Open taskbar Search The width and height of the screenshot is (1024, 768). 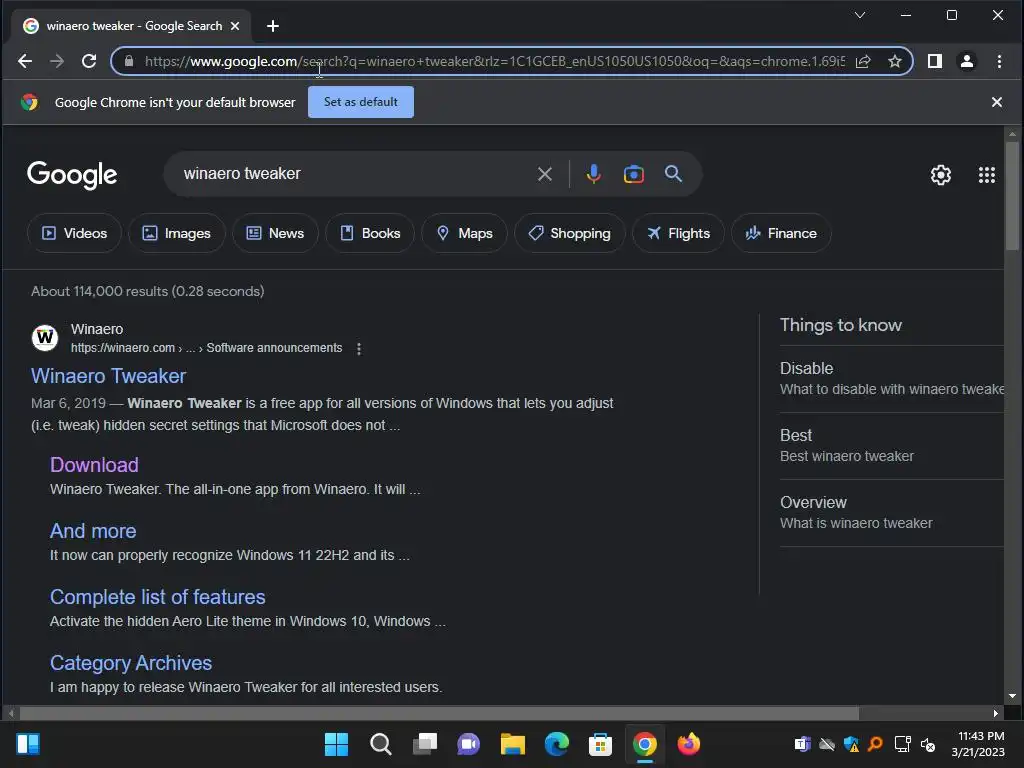click(x=381, y=744)
